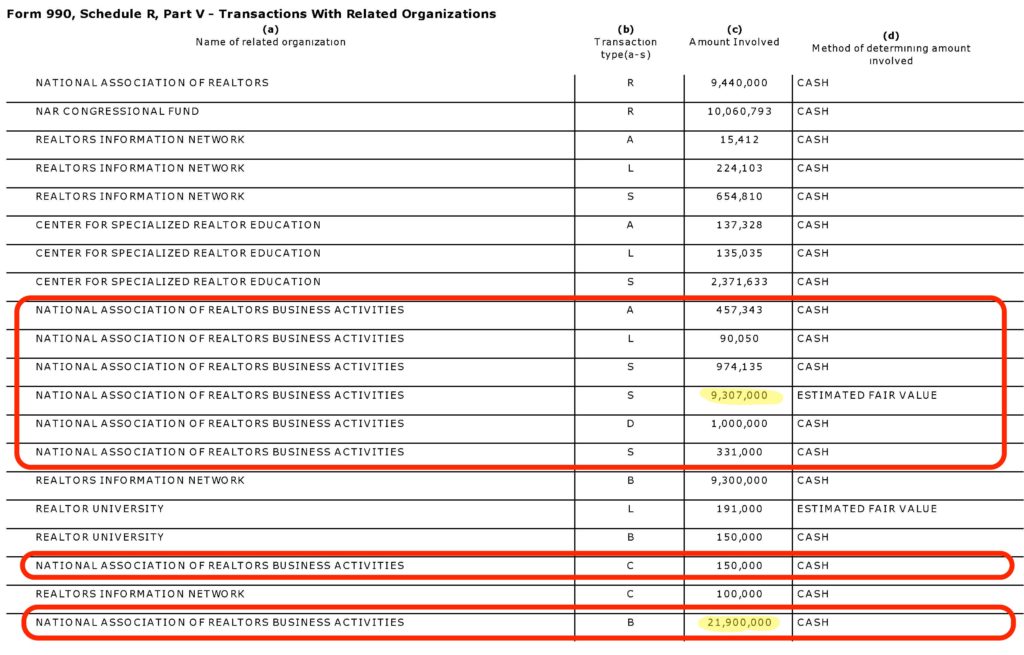Screen dimensions: 1024x655
Task: Click the Amount Involved column header
Action: coord(734,42)
